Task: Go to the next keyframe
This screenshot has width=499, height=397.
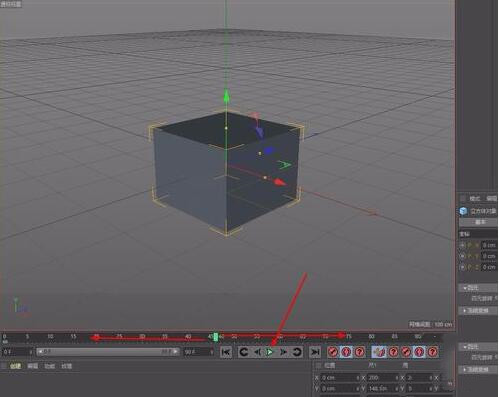Action: (x=297, y=352)
